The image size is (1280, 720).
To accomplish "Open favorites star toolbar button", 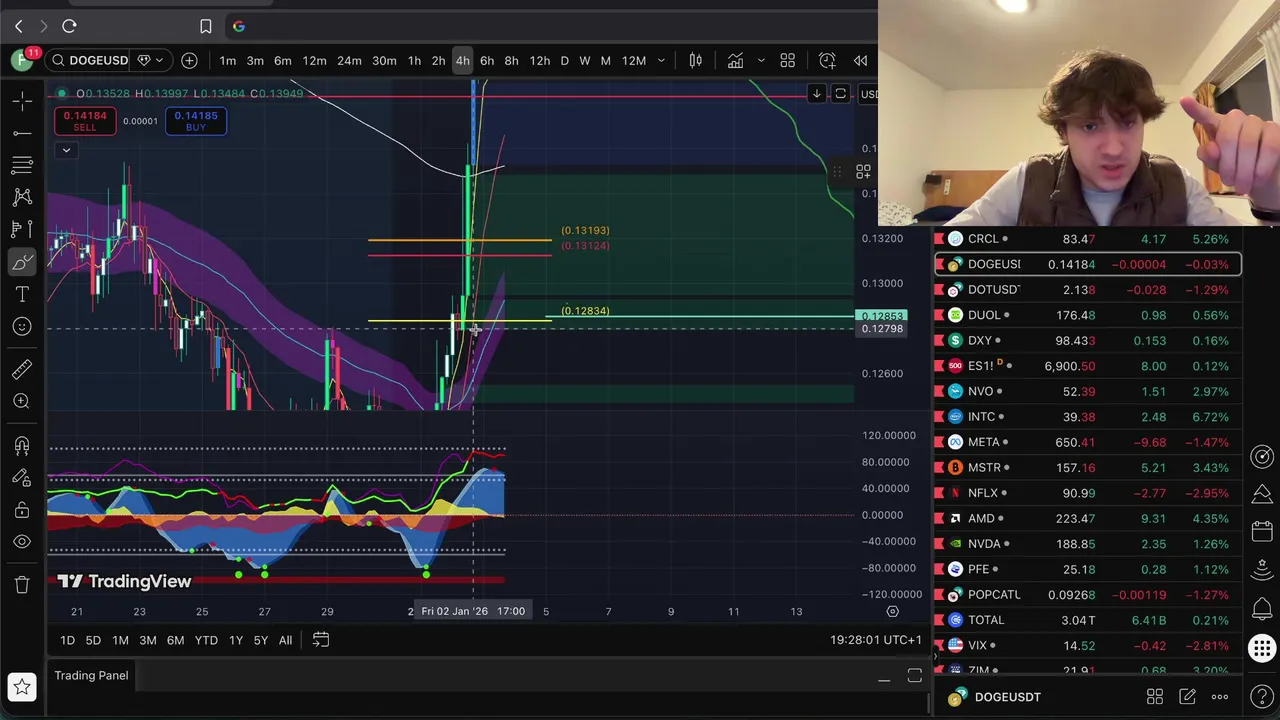I will coord(22,687).
